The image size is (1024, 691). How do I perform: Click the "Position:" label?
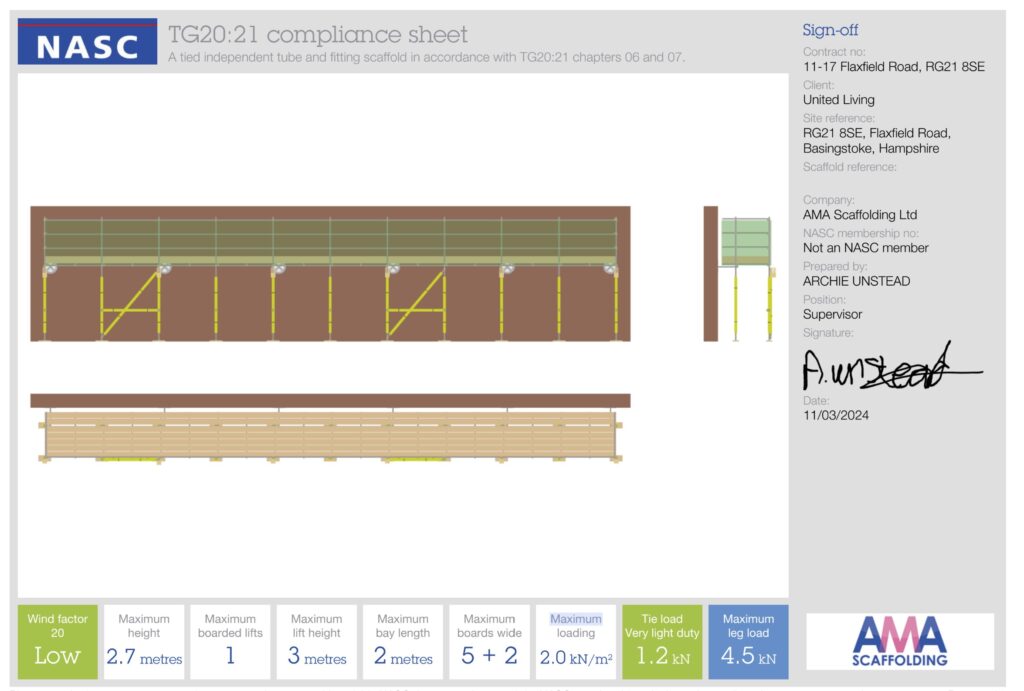pyautogui.click(x=824, y=300)
